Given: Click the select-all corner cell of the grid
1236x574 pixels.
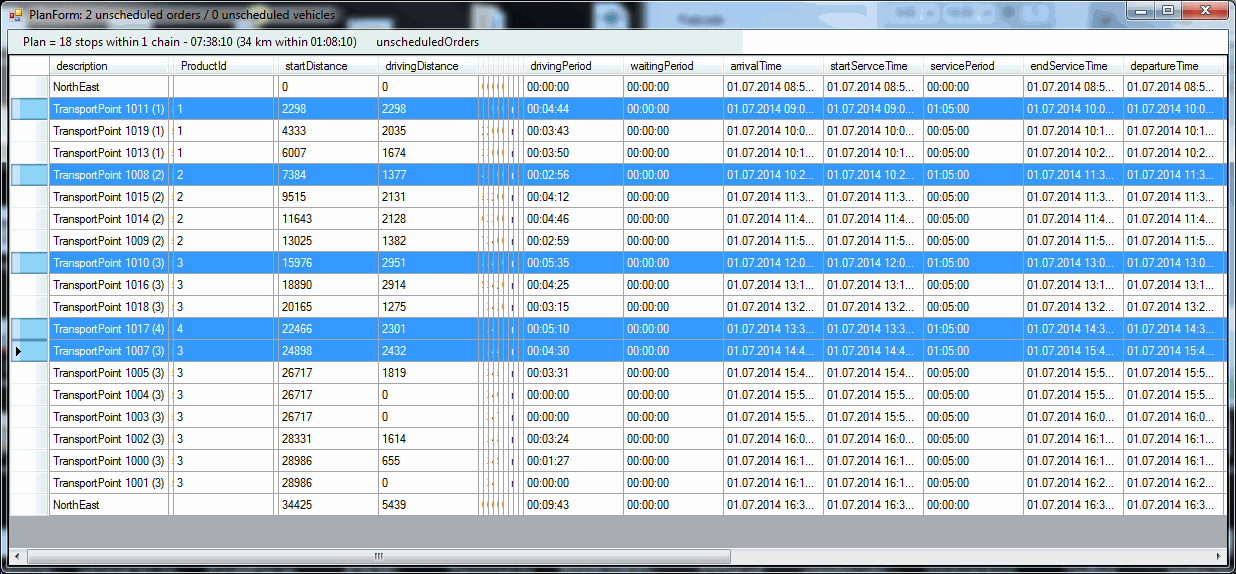Looking at the screenshot, I should [x=29, y=66].
